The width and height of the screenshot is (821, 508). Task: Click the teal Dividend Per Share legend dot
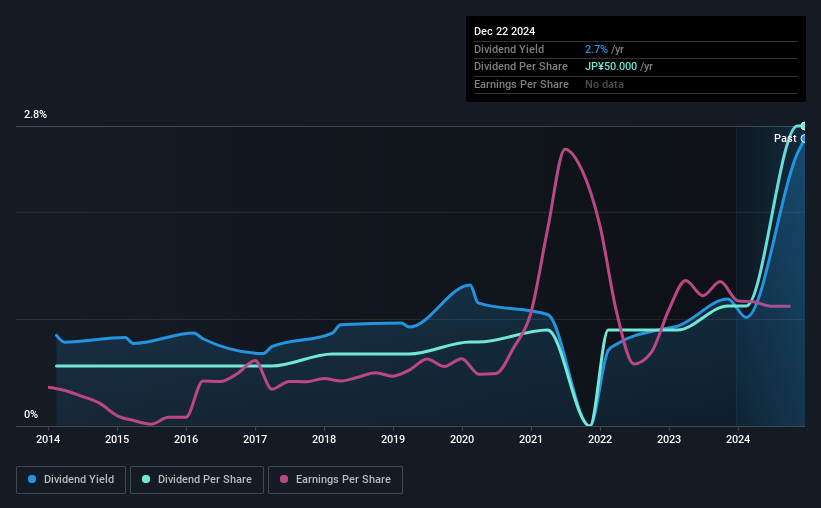[x=146, y=479]
